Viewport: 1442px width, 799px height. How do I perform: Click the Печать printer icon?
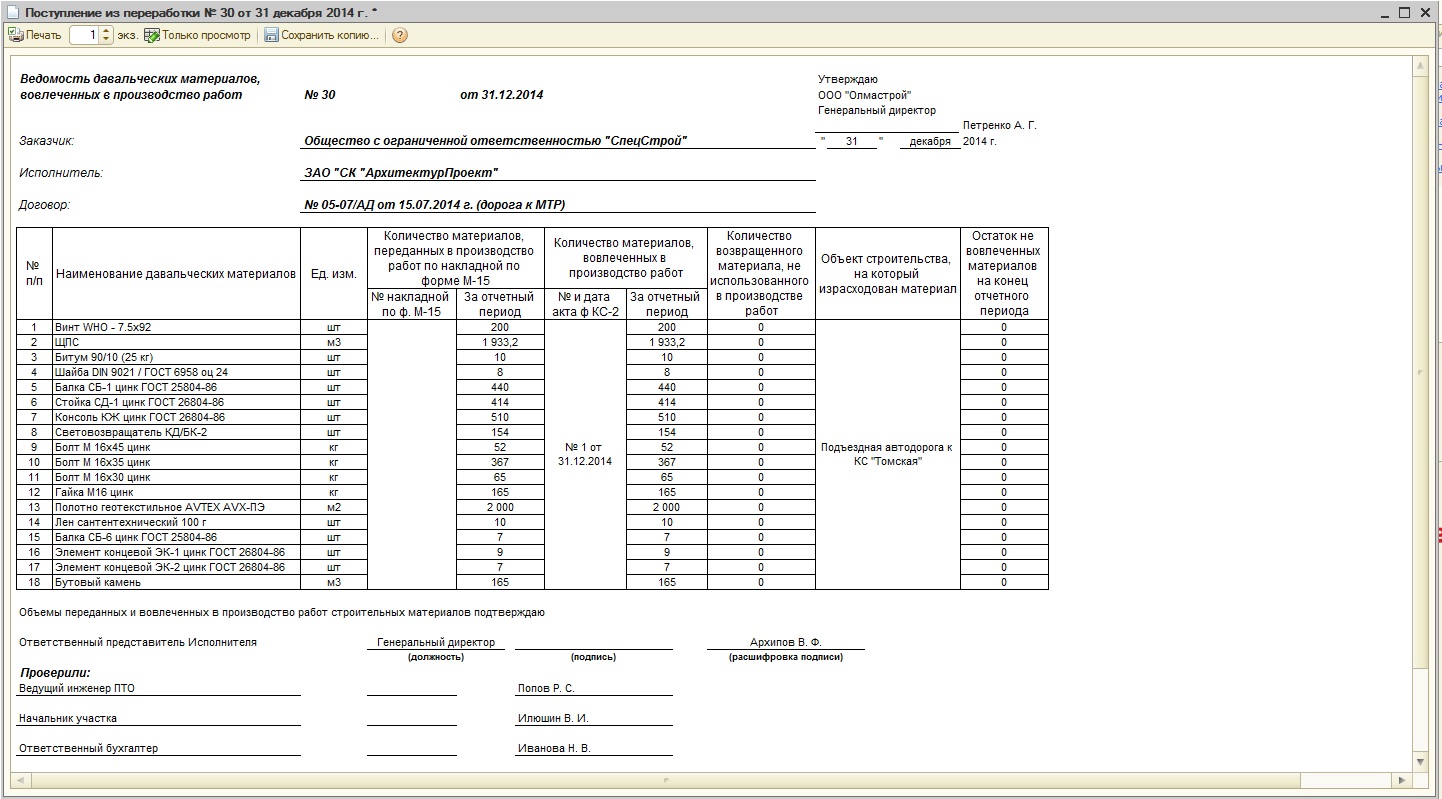(15, 35)
